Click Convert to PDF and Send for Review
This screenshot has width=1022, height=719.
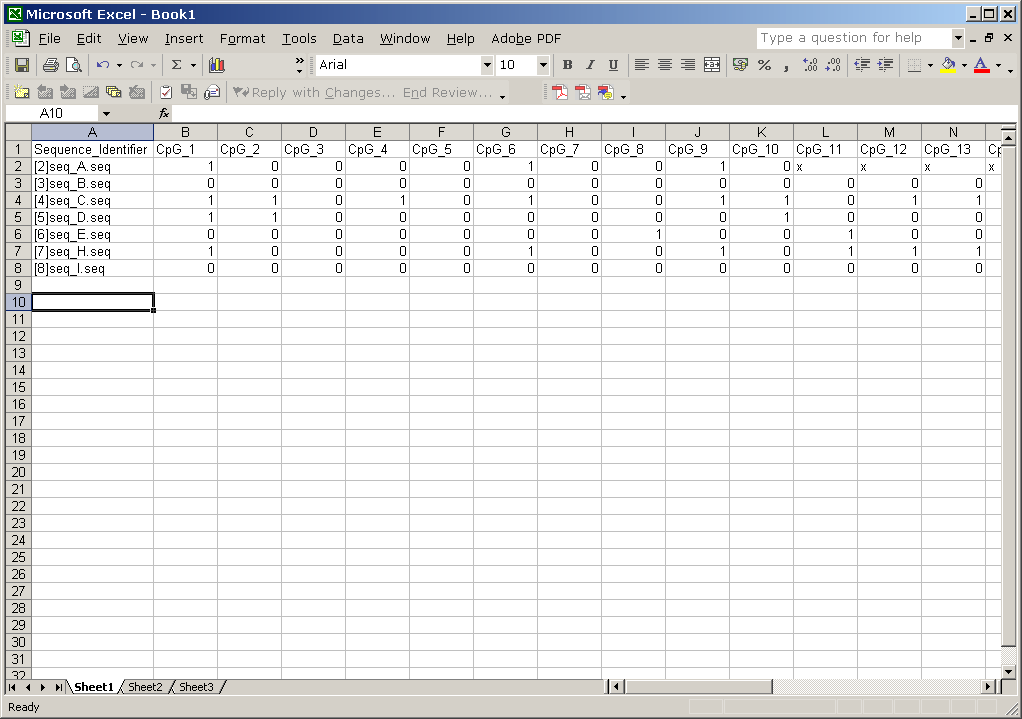pos(606,92)
